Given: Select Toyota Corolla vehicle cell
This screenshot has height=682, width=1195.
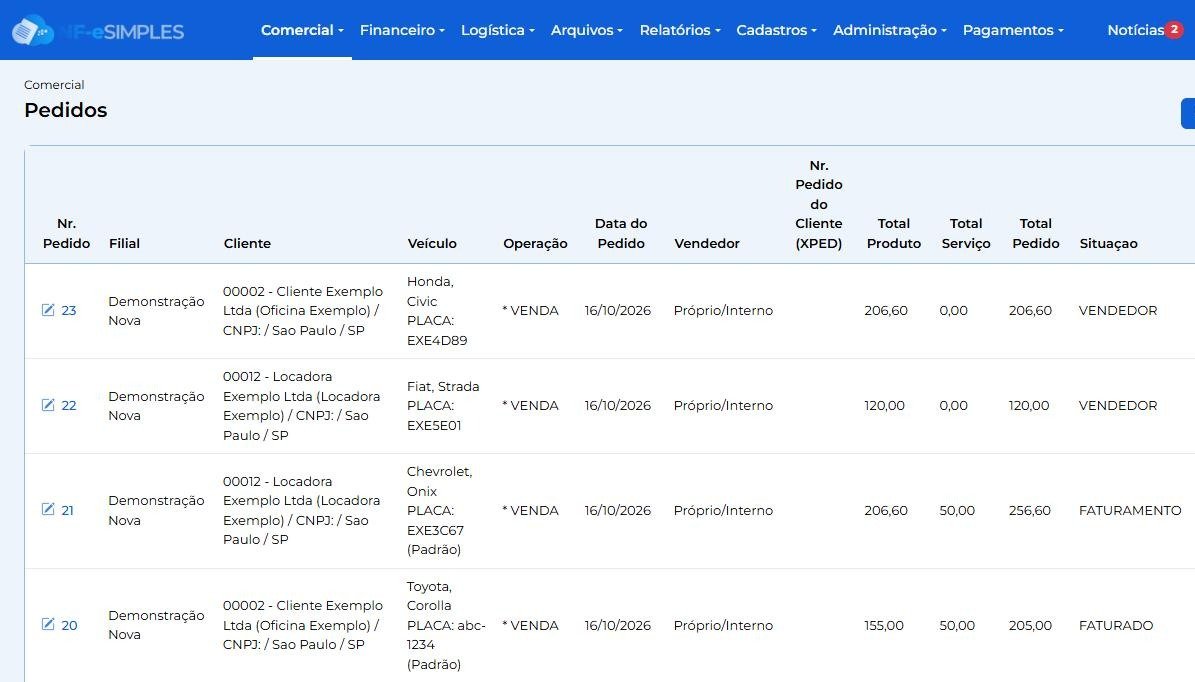Looking at the screenshot, I should [x=446, y=625].
